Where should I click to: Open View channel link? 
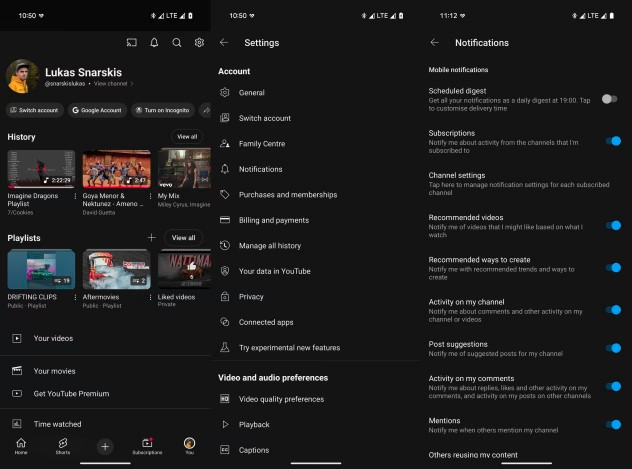point(113,84)
